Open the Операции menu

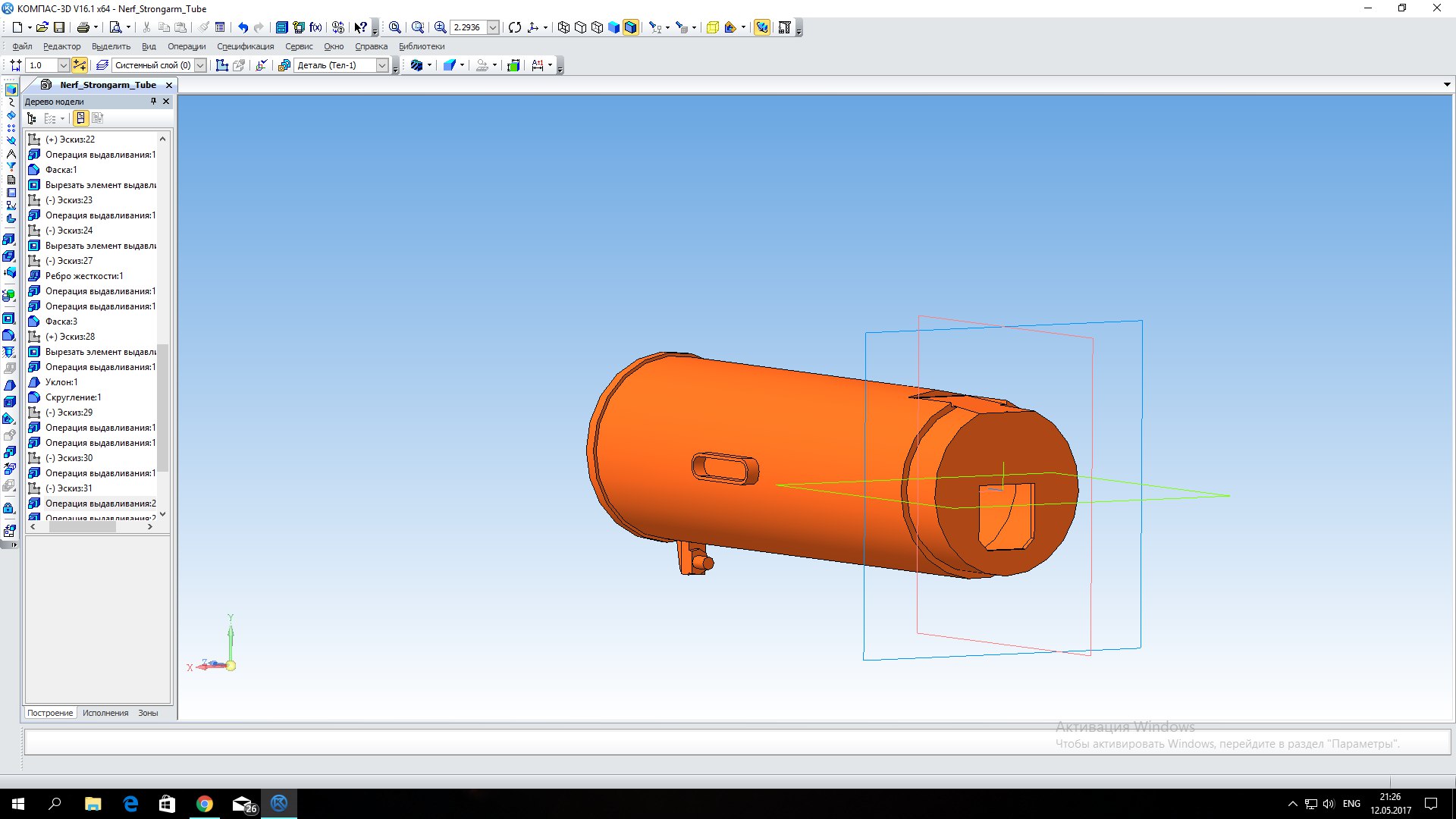(x=187, y=46)
